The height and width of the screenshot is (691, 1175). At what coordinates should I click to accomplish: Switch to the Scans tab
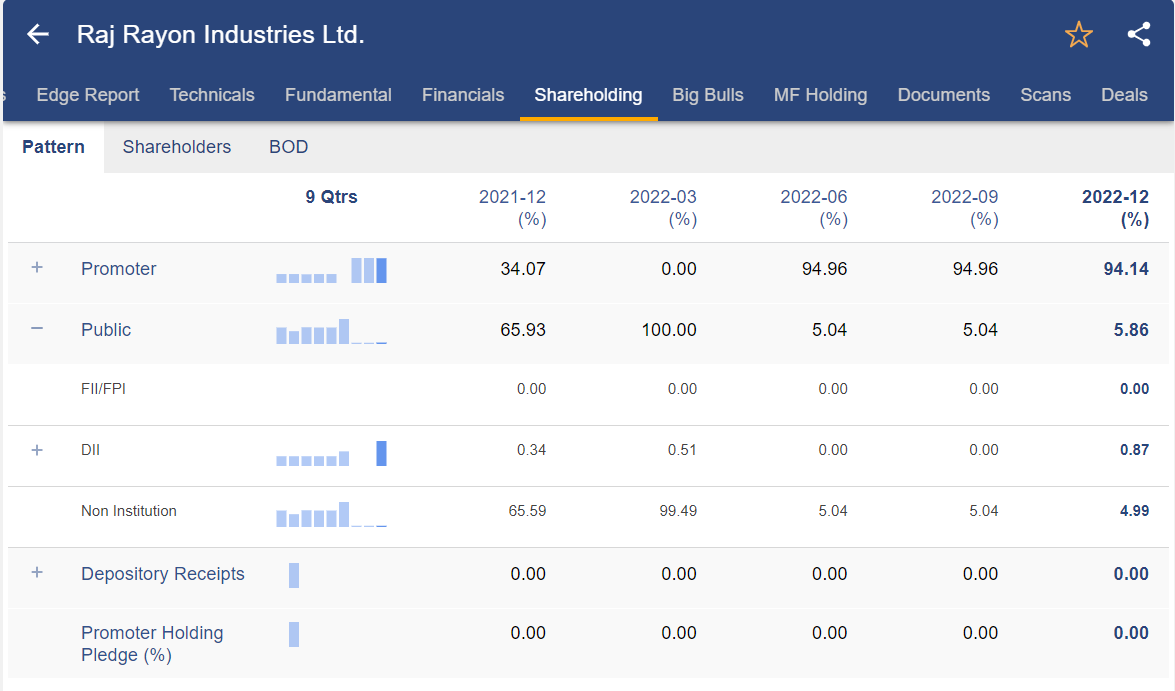[x=1045, y=95]
